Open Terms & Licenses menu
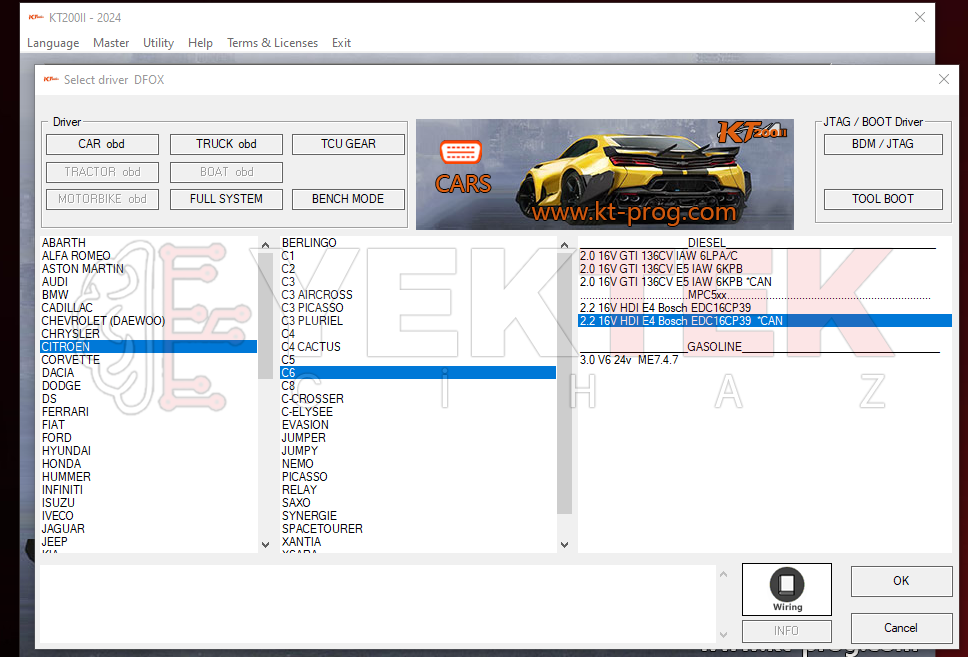The width and height of the screenshot is (968, 657). tap(272, 43)
